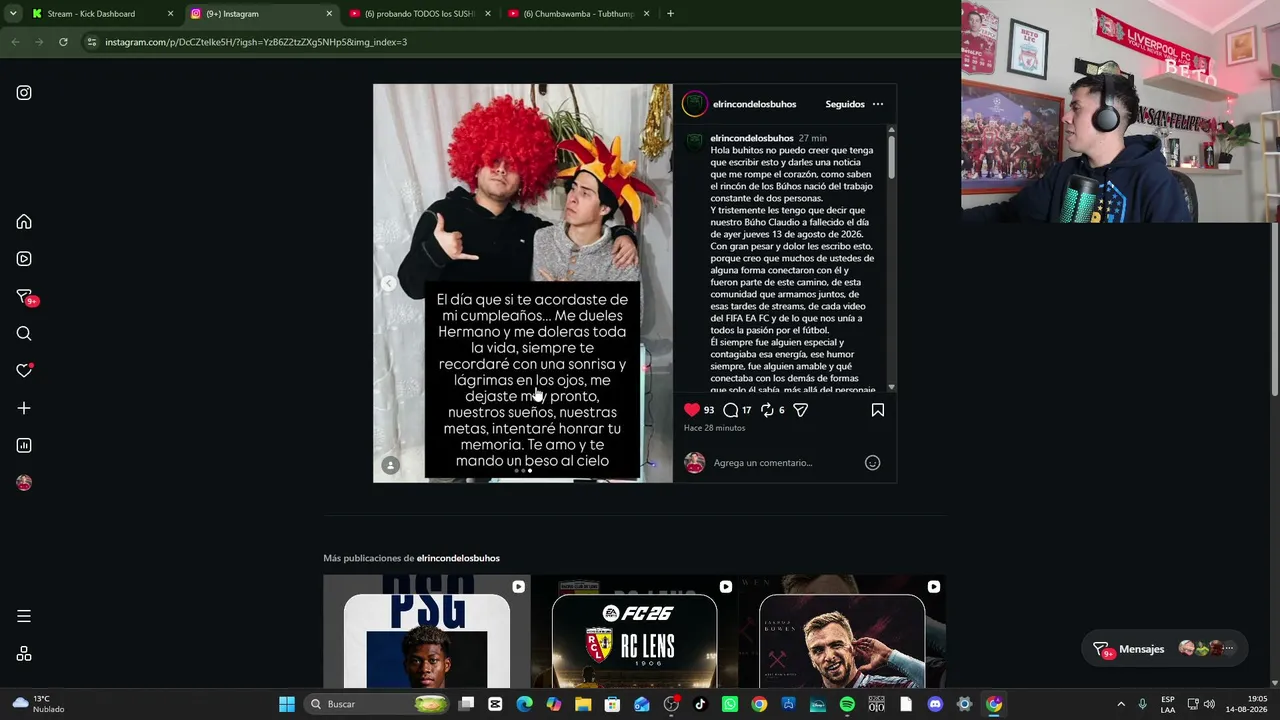1280x720 pixels.
Task: View who liked via 93 count
Action: tap(709, 410)
